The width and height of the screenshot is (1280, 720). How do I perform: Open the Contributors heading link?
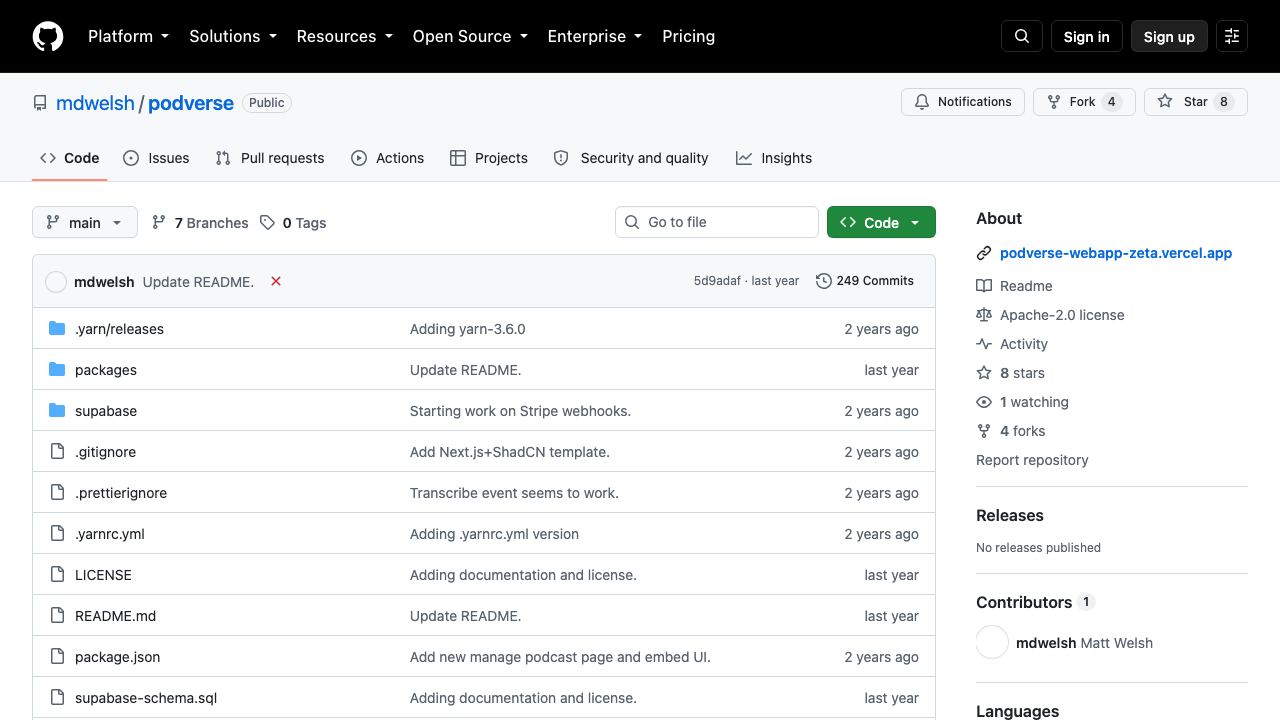pyautogui.click(x=1035, y=602)
